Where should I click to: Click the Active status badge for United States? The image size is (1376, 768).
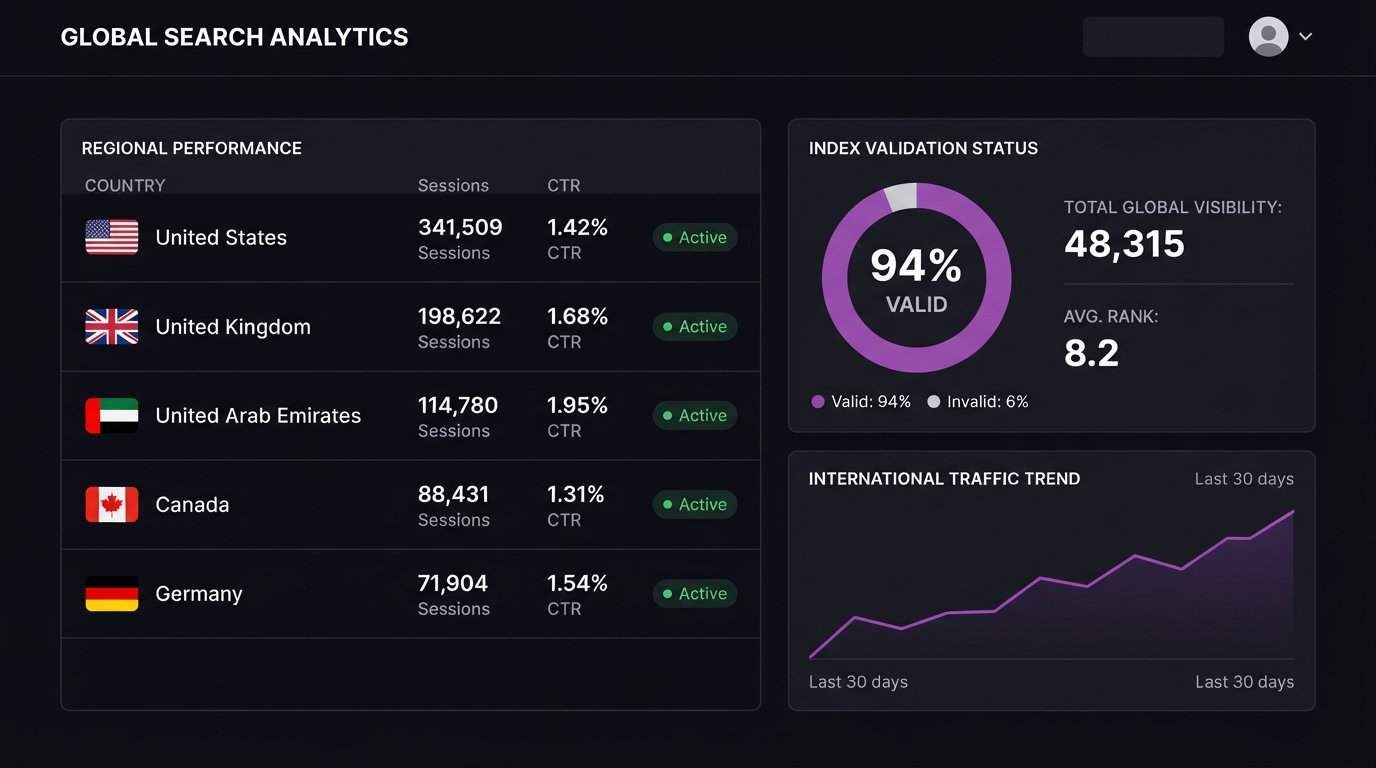[695, 237]
